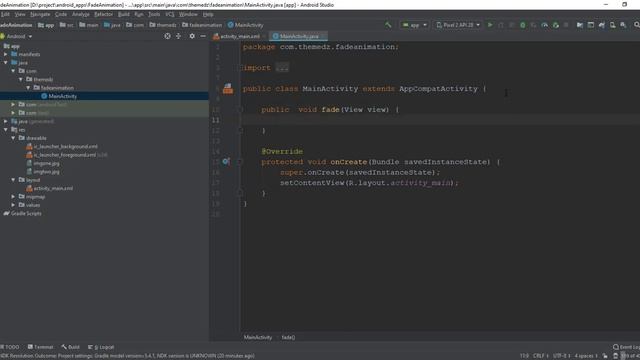This screenshot has width=640, height=360.
Task: Click the gutter icon beside MainActivity class line
Action: (228, 89)
